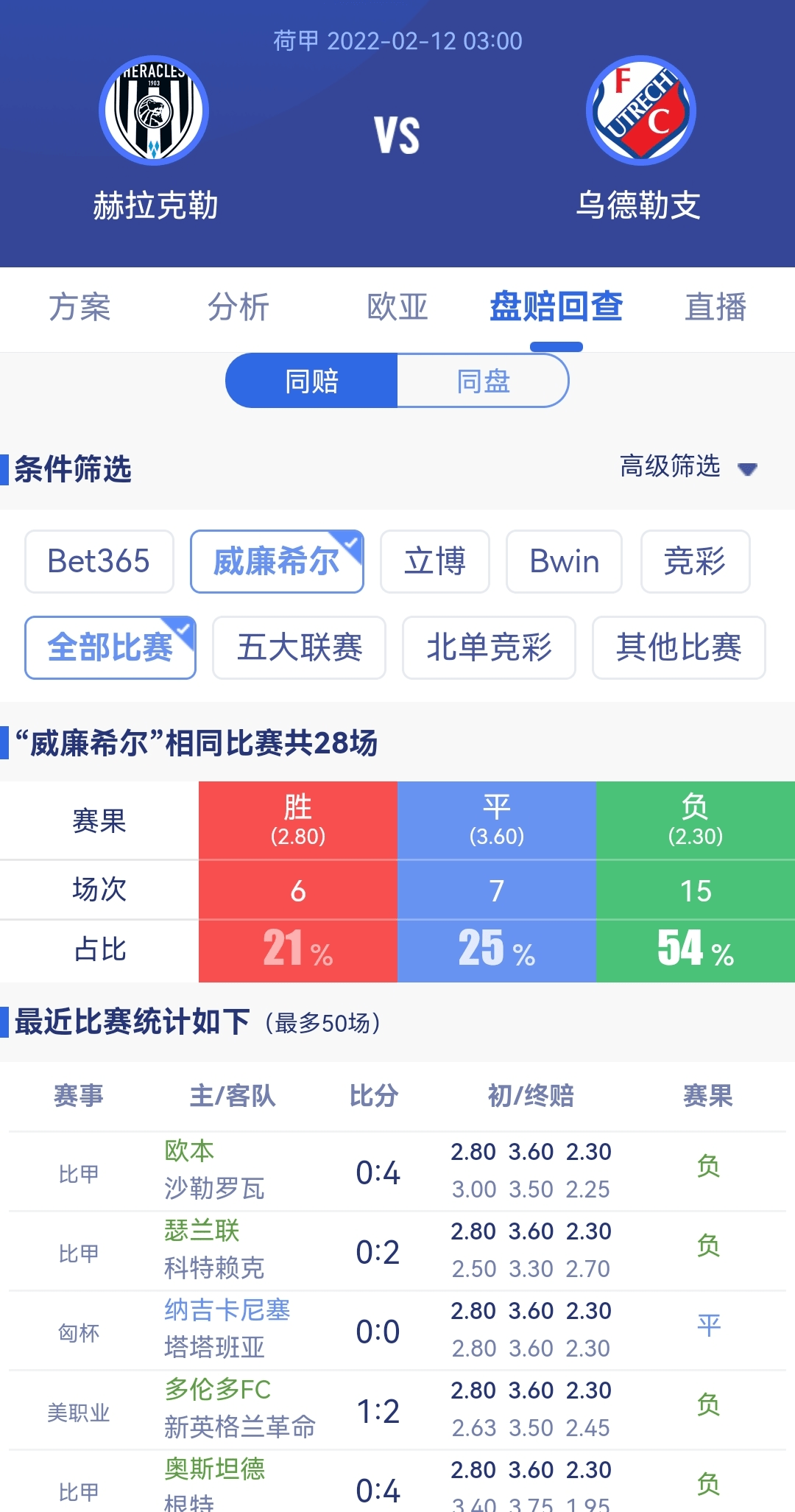
Task: Go to the 直播 tab
Action: (715, 307)
